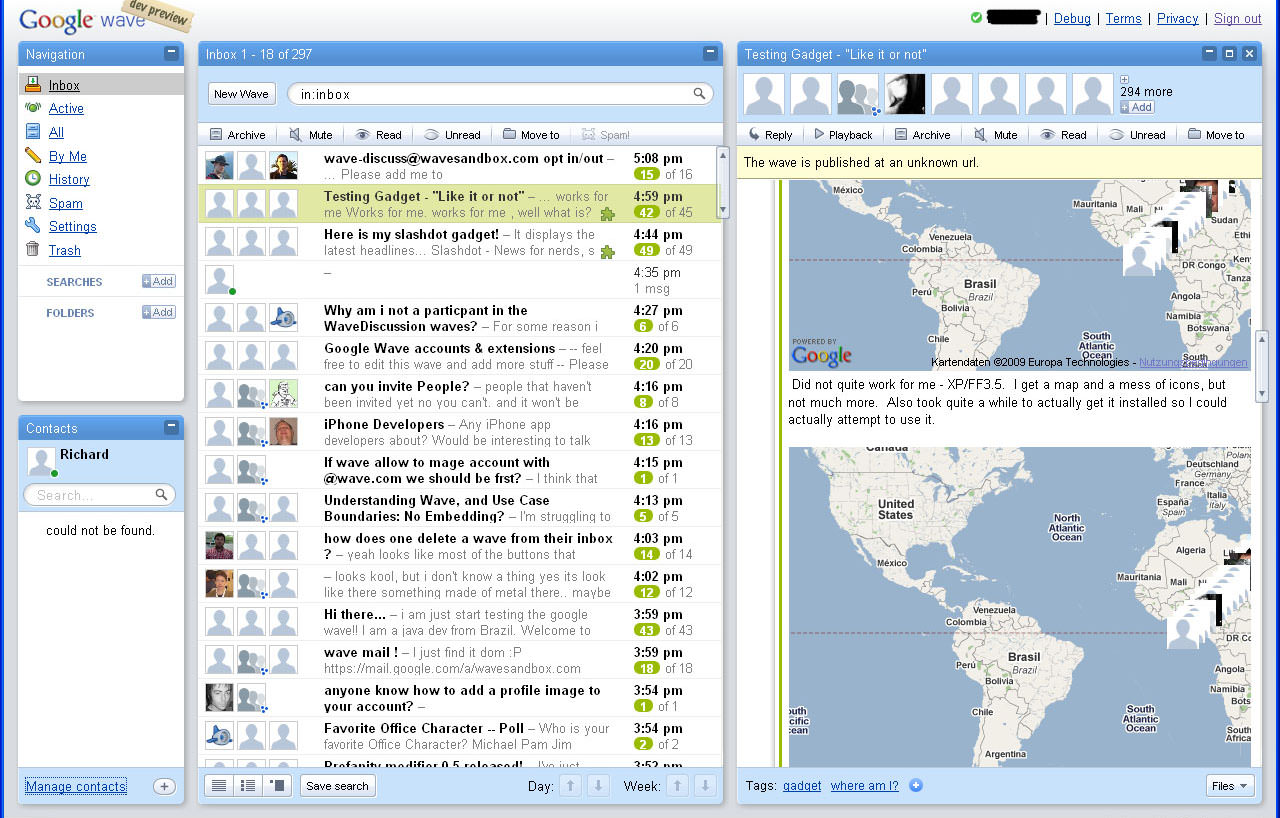Add a contact with plus button
1280x818 pixels.
tap(164, 786)
